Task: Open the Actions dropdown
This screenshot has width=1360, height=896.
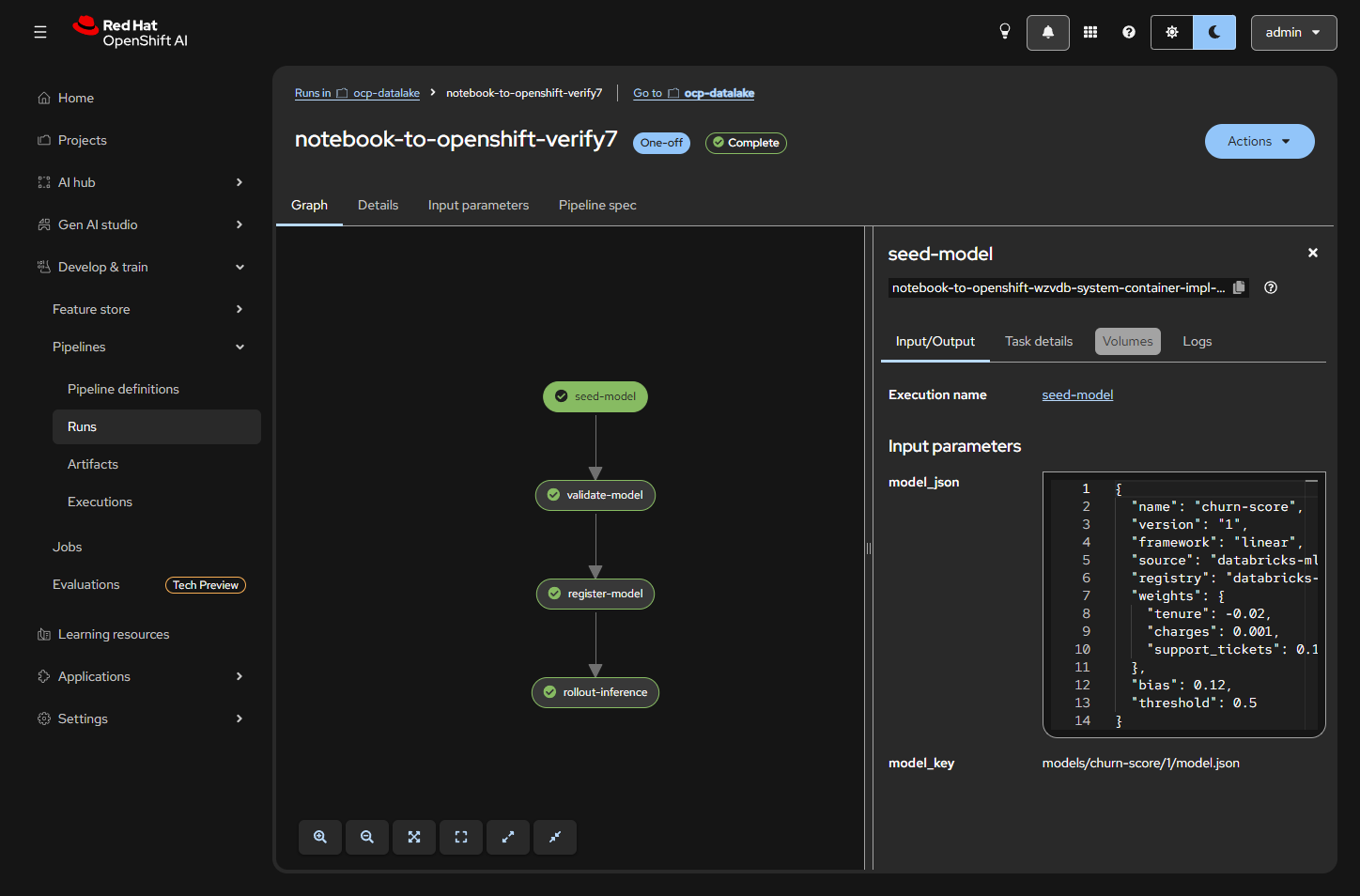Action: 1260,142
